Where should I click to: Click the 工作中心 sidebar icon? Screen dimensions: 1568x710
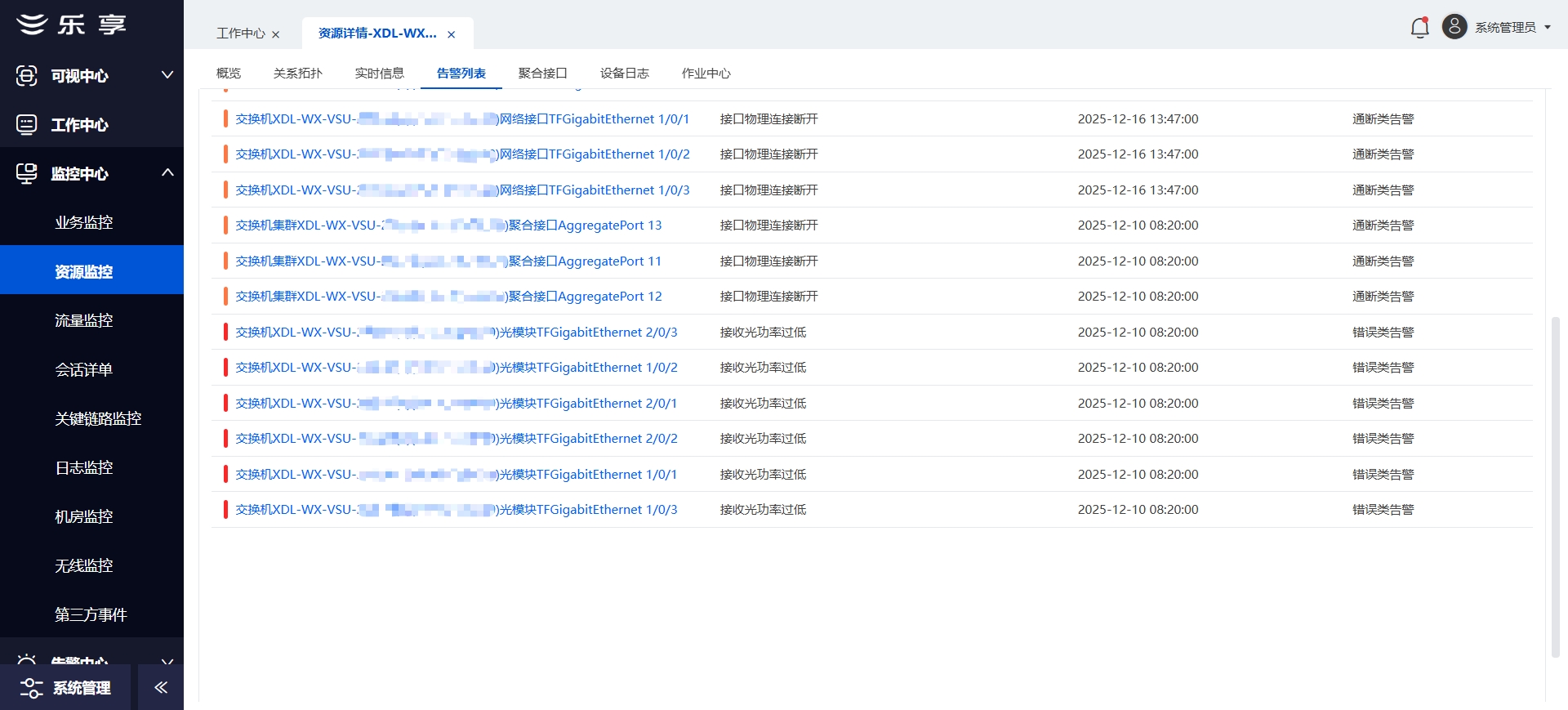(27, 125)
